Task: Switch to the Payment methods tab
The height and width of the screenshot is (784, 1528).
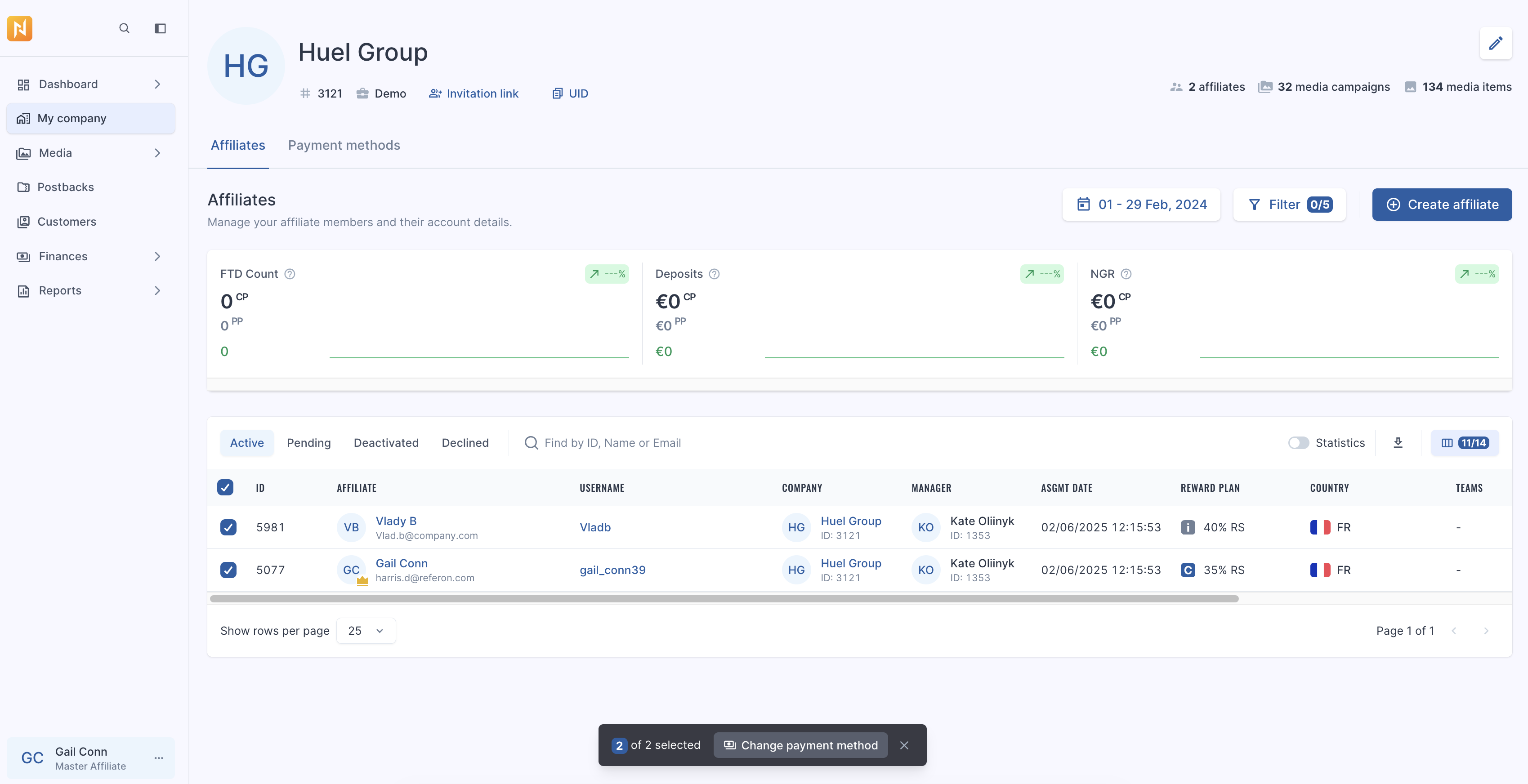Action: [344, 145]
